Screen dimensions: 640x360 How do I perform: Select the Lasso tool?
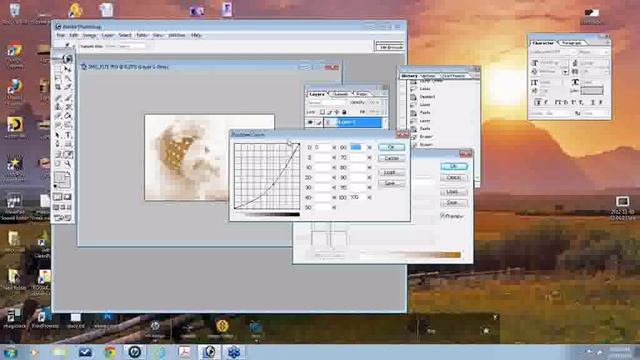point(58,78)
